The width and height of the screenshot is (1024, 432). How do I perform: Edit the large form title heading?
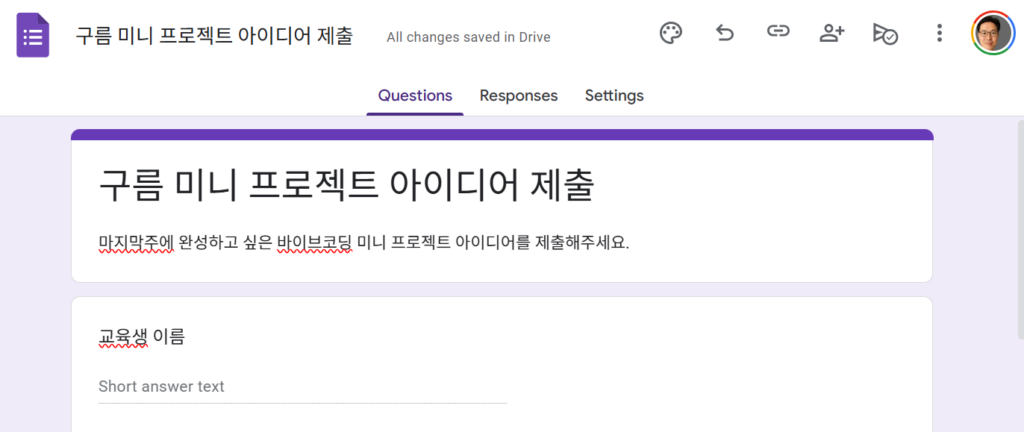[346, 186]
